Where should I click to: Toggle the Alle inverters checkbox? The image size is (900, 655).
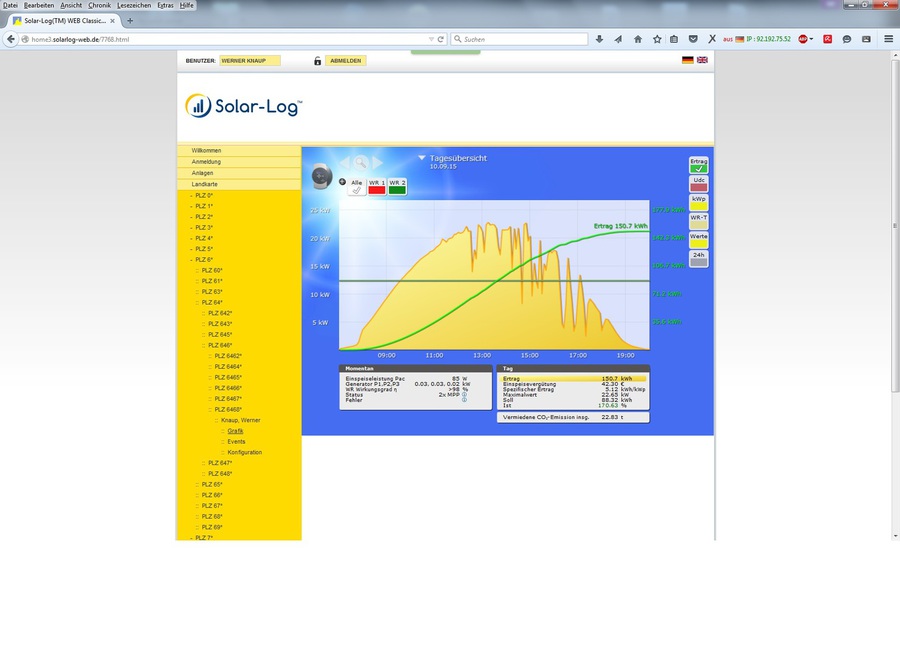tap(356, 187)
